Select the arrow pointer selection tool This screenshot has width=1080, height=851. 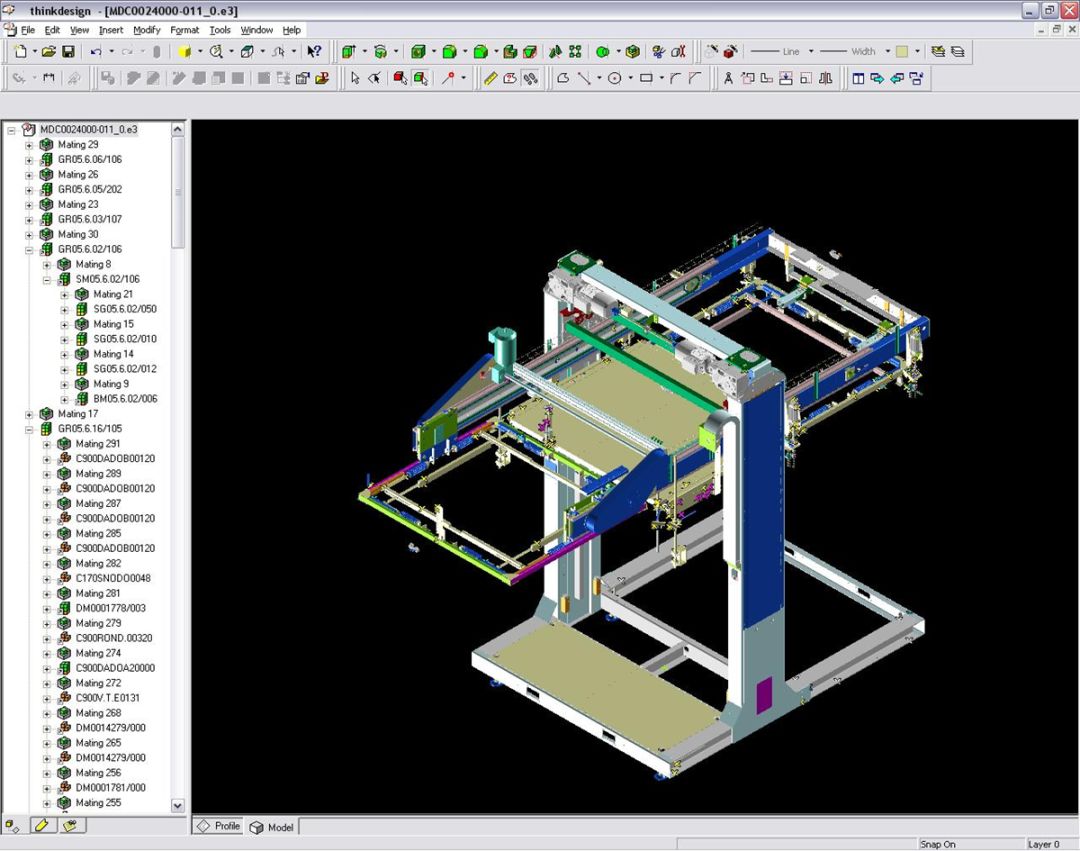(355, 78)
